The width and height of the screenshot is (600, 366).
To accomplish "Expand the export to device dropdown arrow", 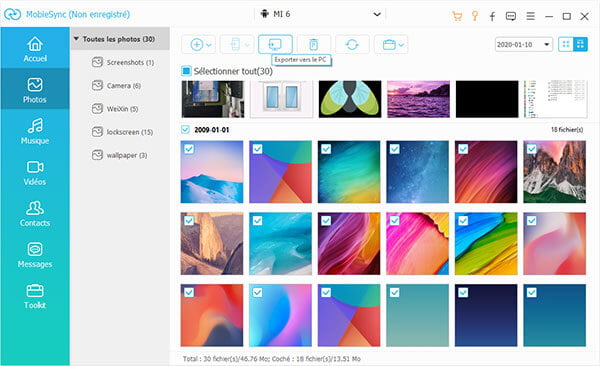I will (247, 45).
